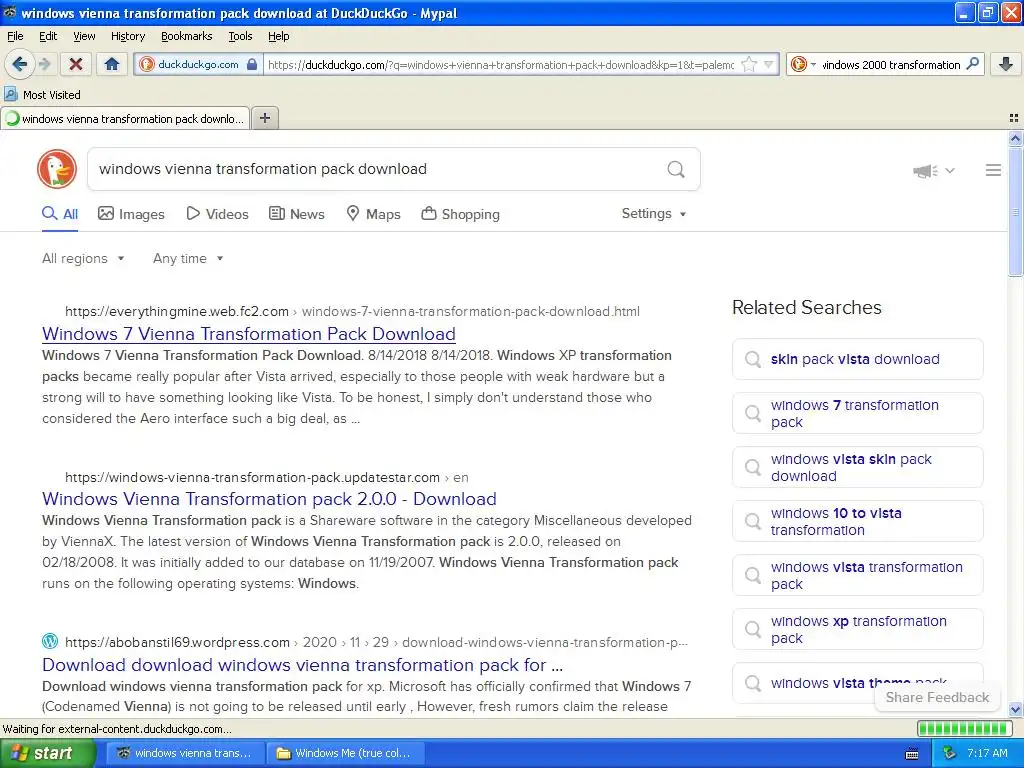The width and height of the screenshot is (1024, 768).
Task: Click the list all tabs grid icon
Action: 1014,118
